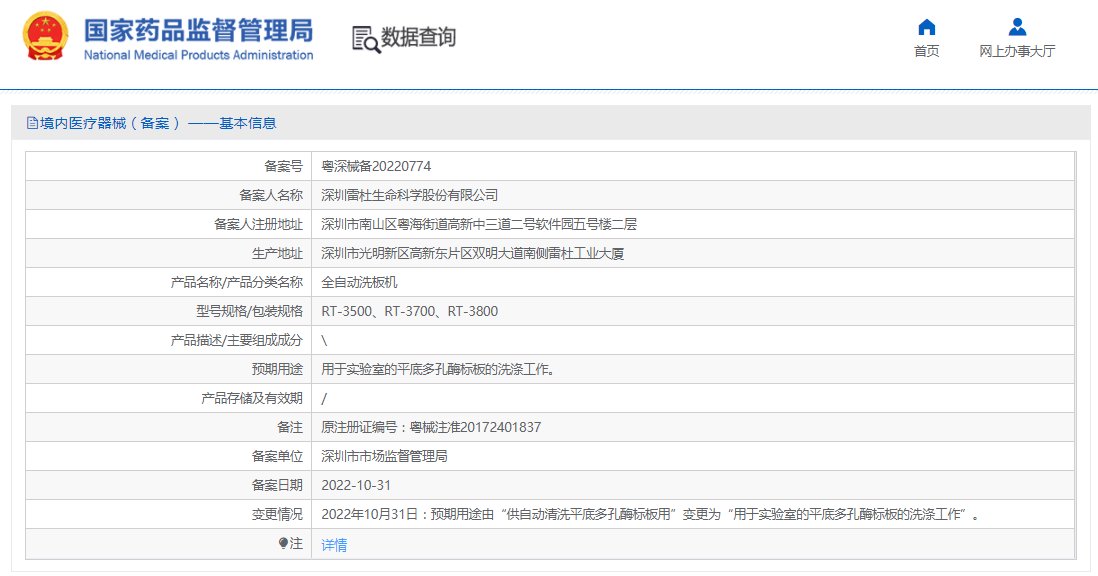Click the home house icon
Viewport: 1098px width, 576px height.
tap(926, 27)
